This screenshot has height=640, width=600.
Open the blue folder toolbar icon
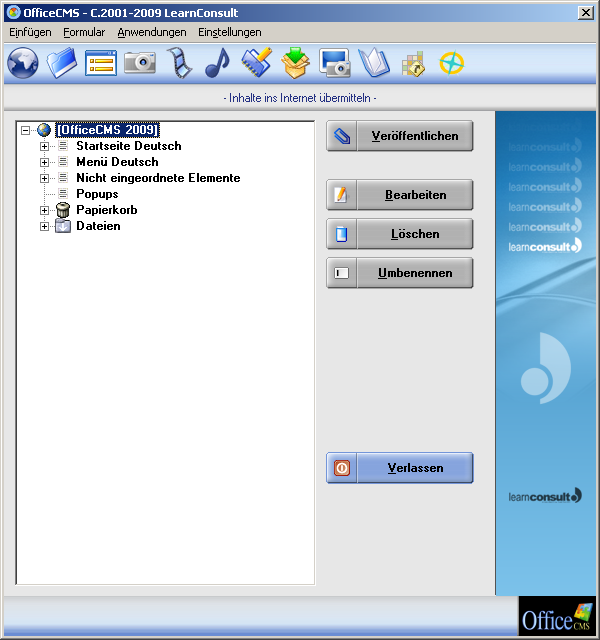62,63
